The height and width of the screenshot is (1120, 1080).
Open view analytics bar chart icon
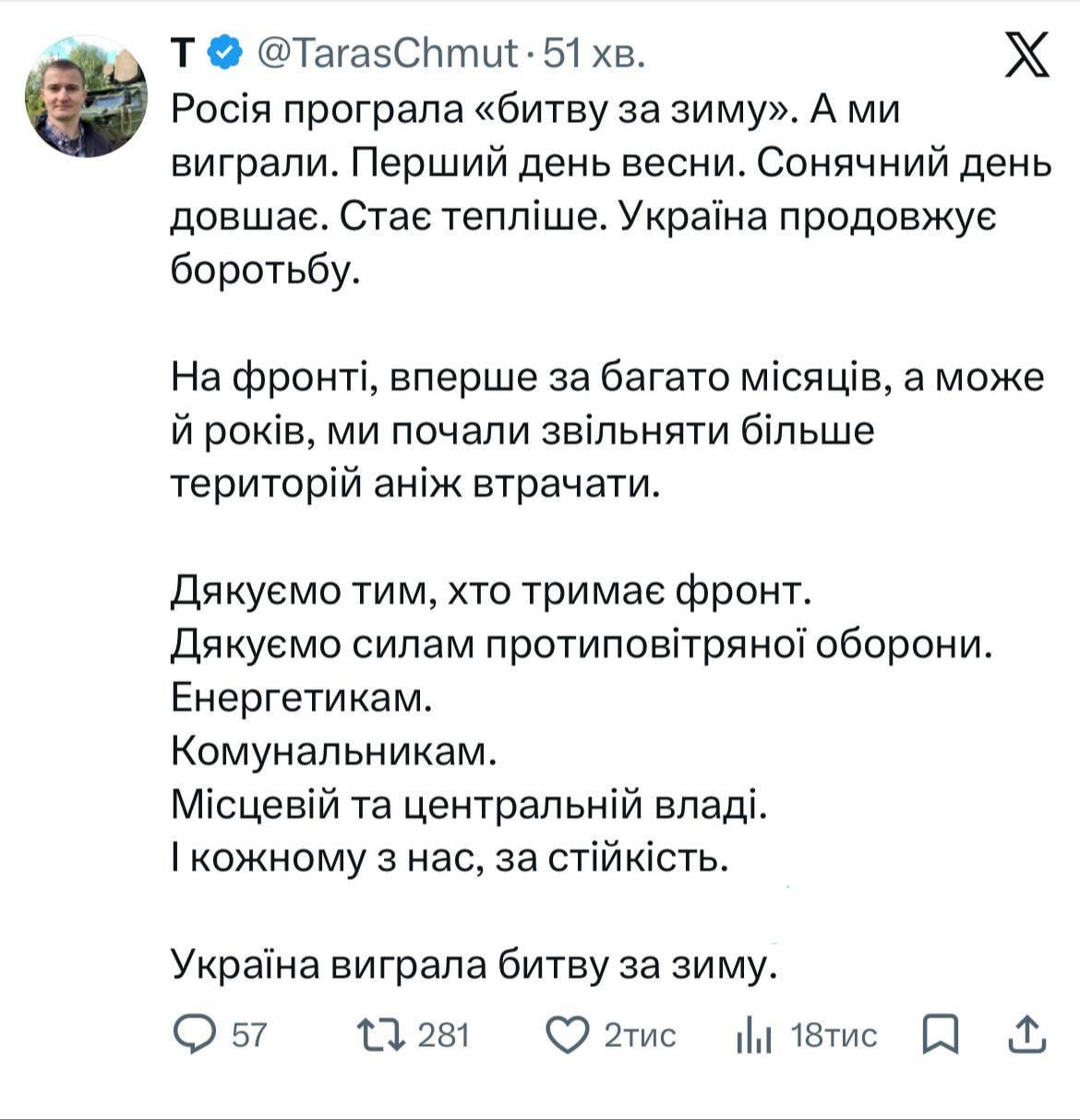click(753, 1036)
